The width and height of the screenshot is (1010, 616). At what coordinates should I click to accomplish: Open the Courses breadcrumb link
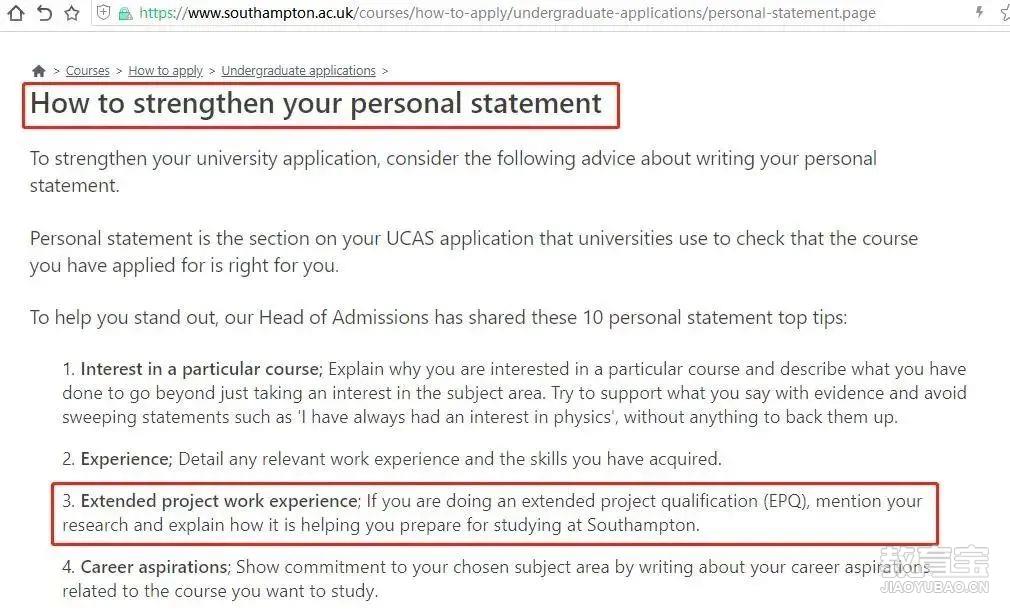88,71
